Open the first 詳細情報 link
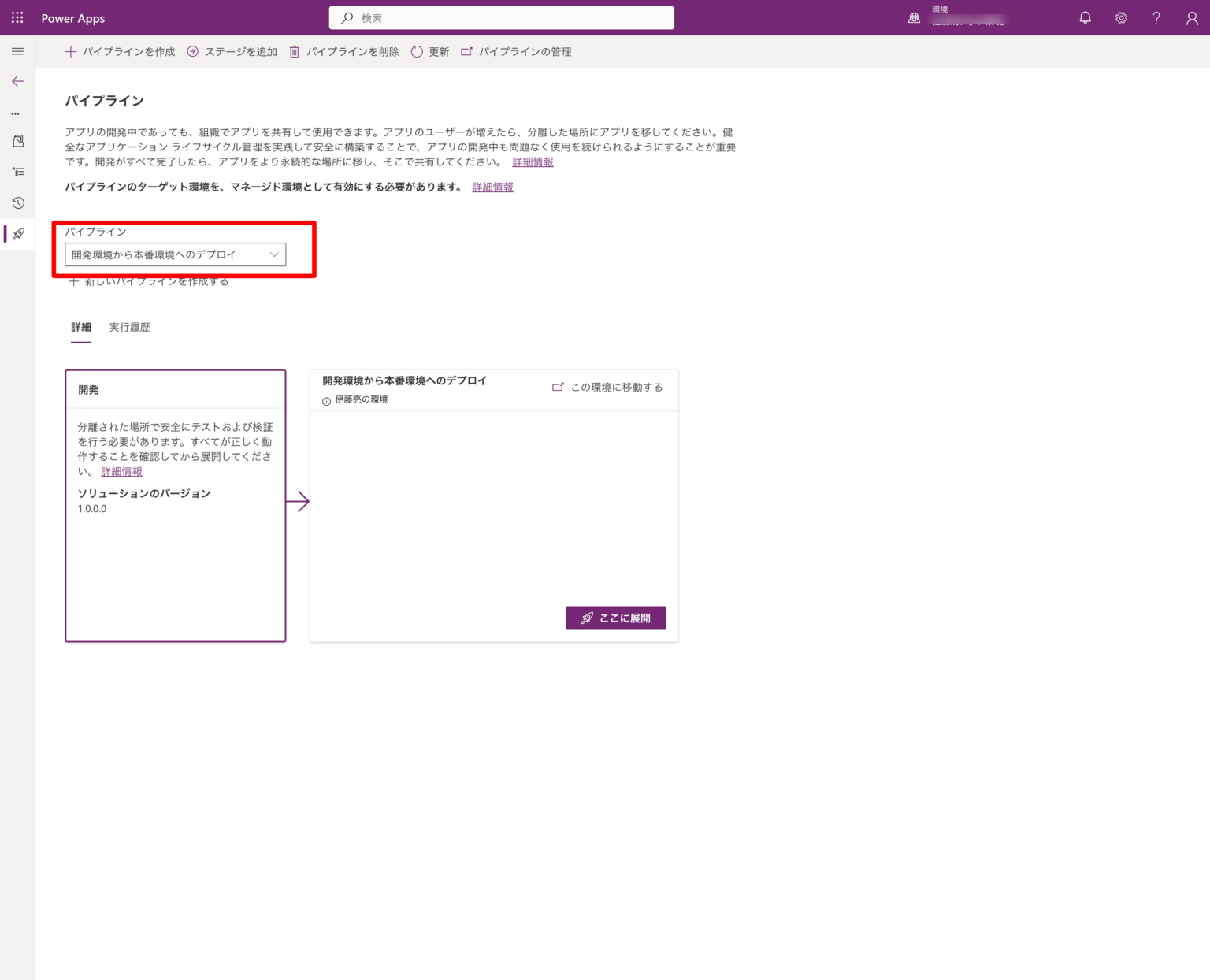Screen dimensions: 1210x980 (x=533, y=162)
